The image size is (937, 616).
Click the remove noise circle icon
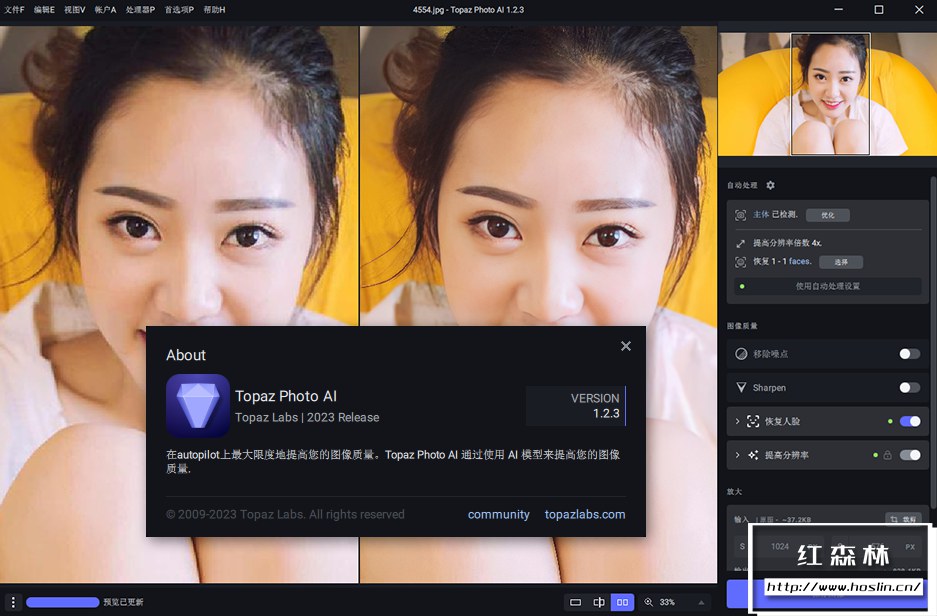point(741,354)
